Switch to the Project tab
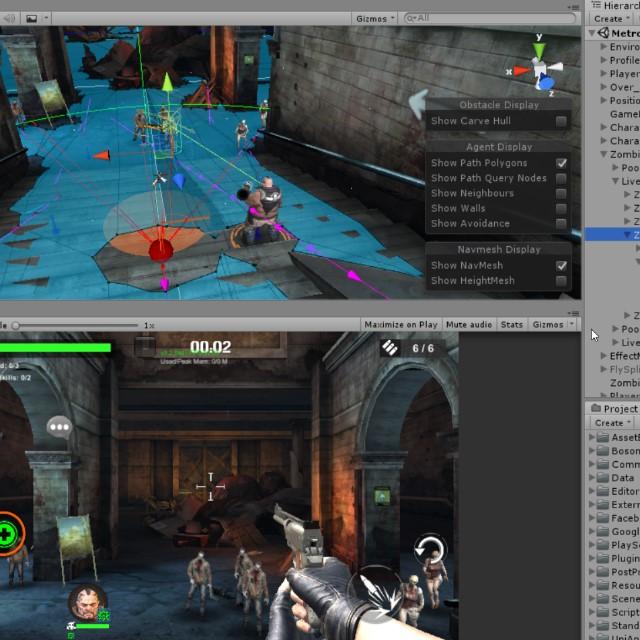The width and height of the screenshot is (640, 640). (x=614, y=409)
